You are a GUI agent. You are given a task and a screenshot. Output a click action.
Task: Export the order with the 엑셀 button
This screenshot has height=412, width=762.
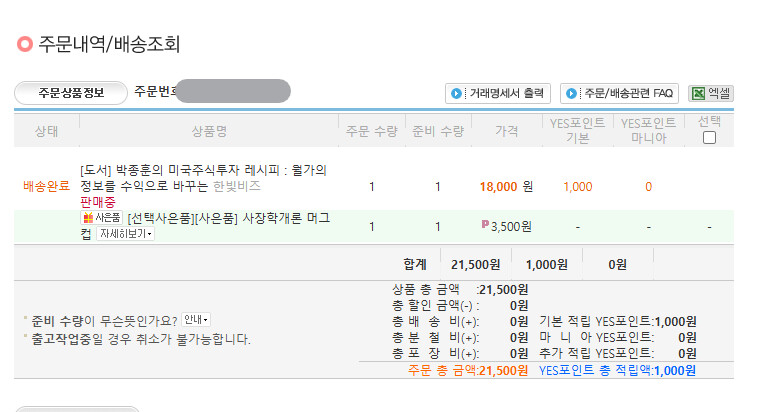tap(711, 93)
